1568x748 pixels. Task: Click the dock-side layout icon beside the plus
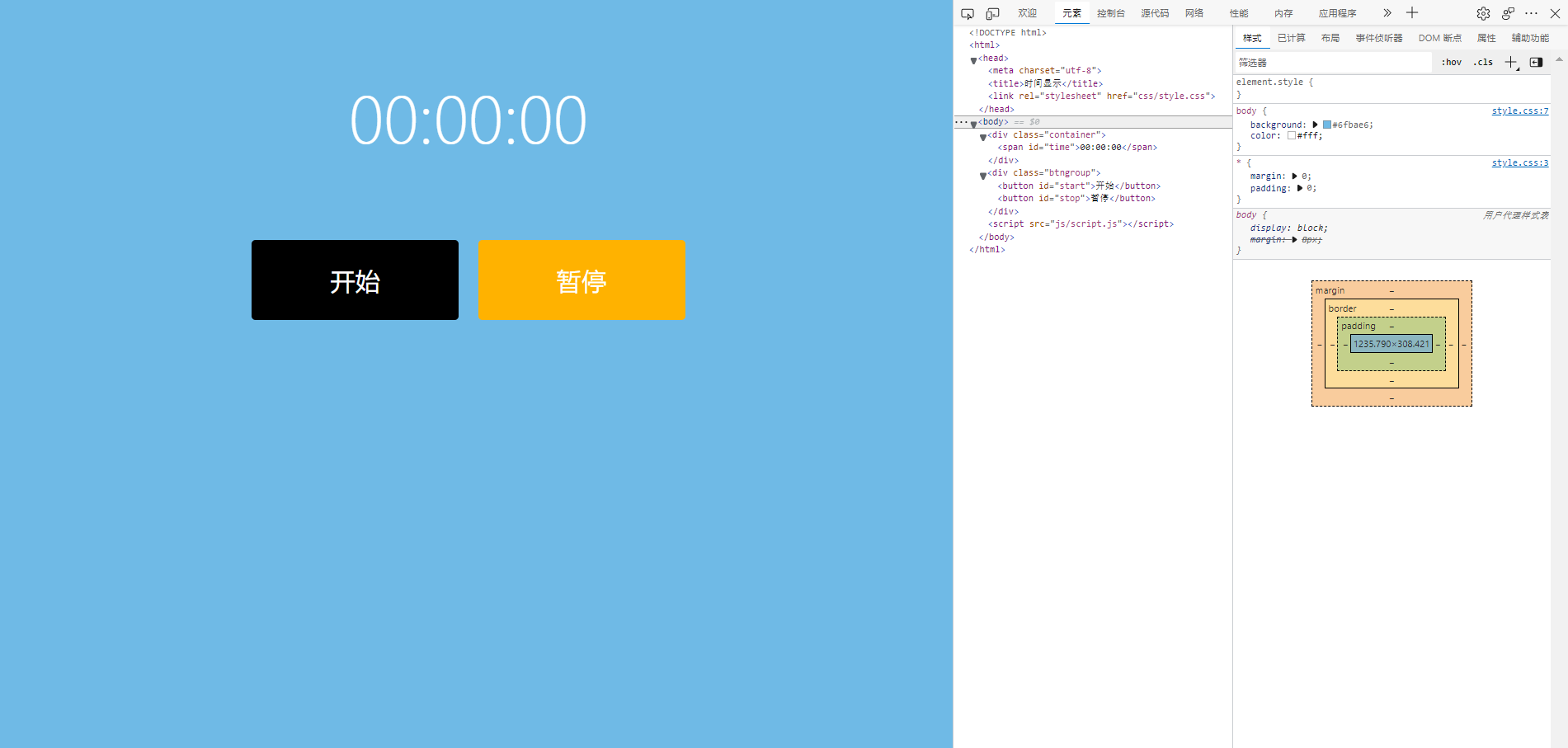[1536, 62]
